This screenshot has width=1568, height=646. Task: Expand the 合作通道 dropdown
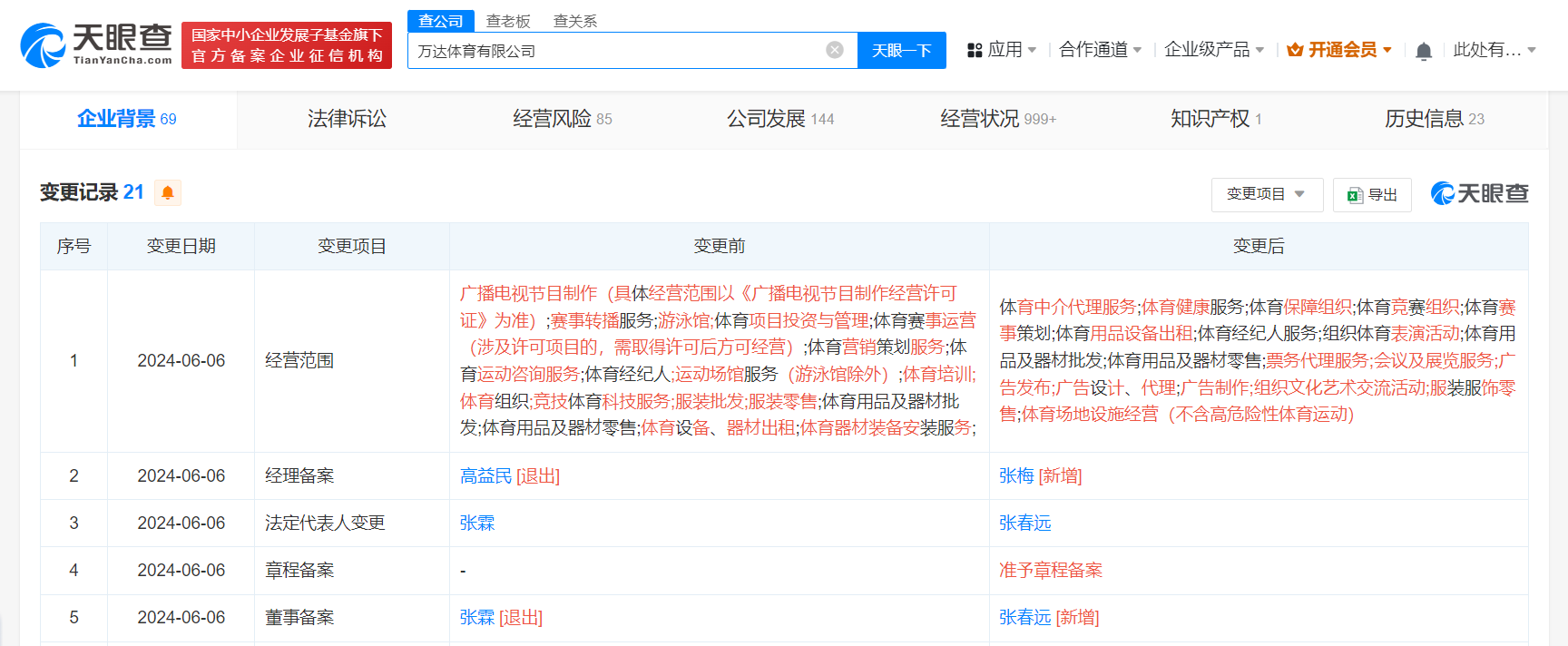coord(1101,50)
